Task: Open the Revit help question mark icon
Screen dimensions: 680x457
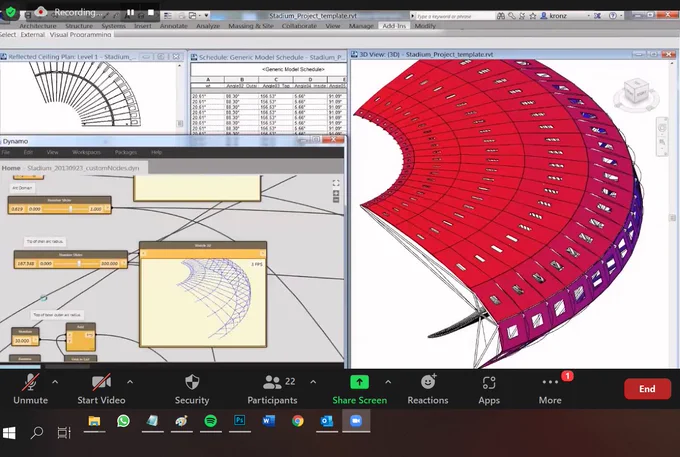Action: (613, 16)
